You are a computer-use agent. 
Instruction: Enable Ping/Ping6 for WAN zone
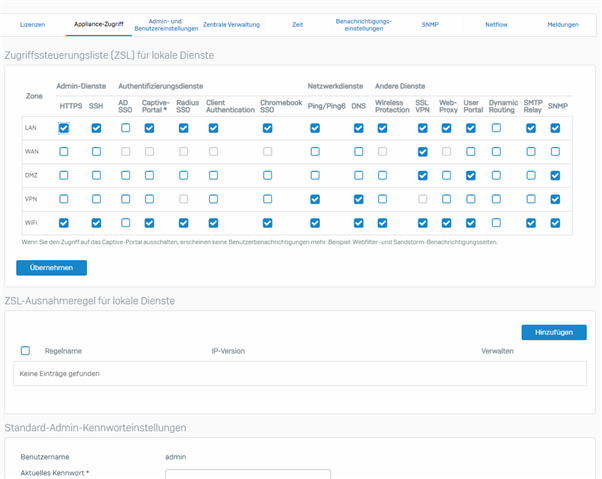(x=315, y=152)
